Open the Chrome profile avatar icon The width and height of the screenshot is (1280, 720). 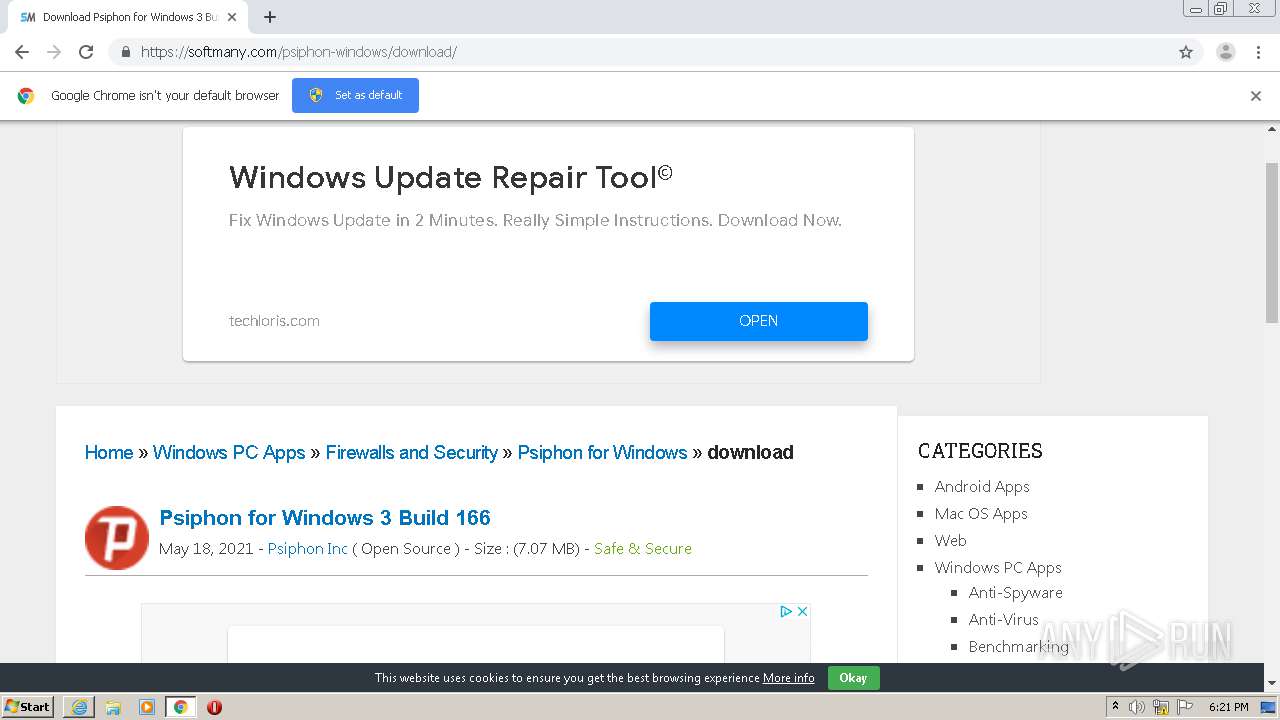pos(1225,52)
